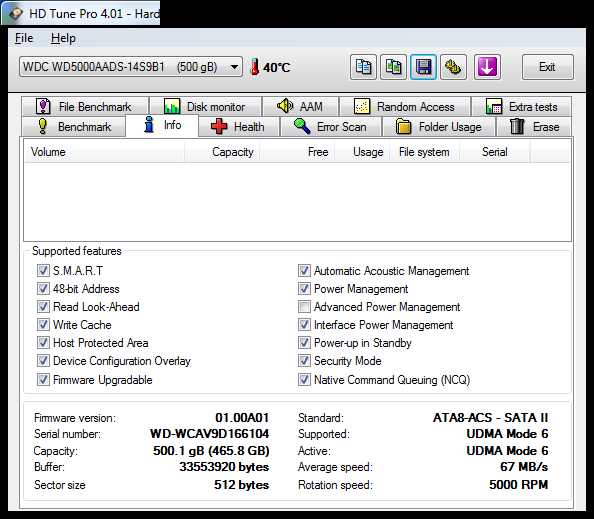This screenshot has width=594, height=519.
Task: Switch to the Error Scan tab
Action: 331,127
